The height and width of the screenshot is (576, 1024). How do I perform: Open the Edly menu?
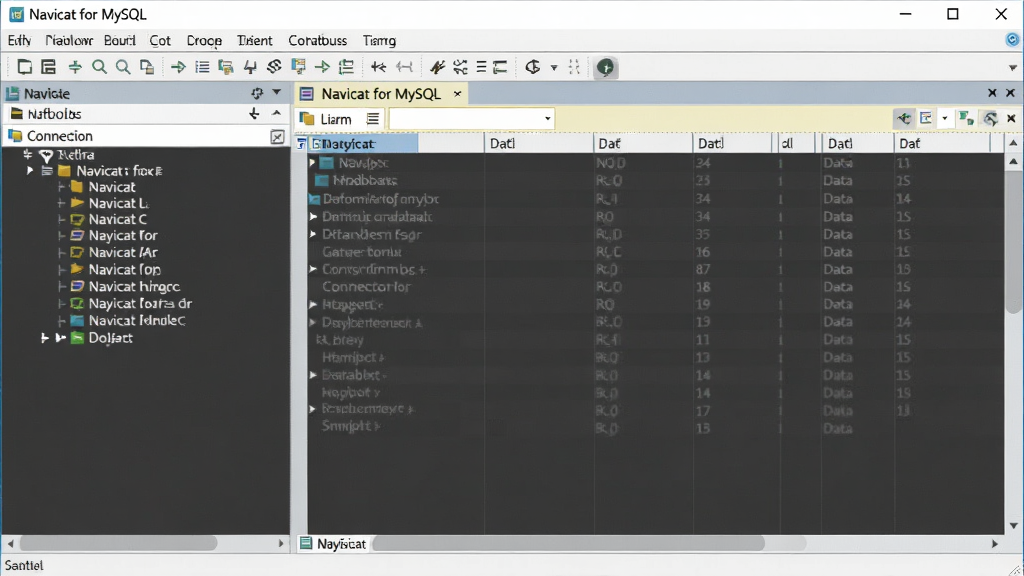click(x=19, y=40)
